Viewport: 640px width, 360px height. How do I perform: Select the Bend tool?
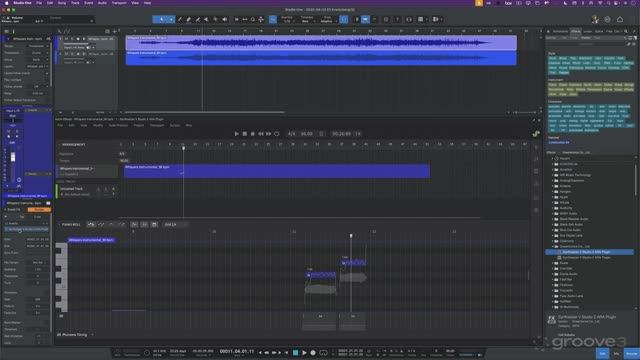216,19
